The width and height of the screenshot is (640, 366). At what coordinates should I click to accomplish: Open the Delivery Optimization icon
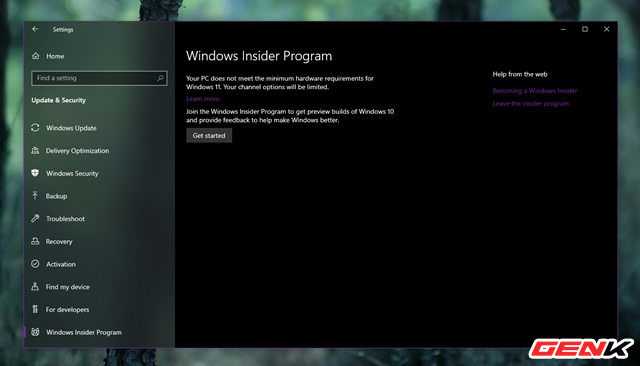click(35, 151)
